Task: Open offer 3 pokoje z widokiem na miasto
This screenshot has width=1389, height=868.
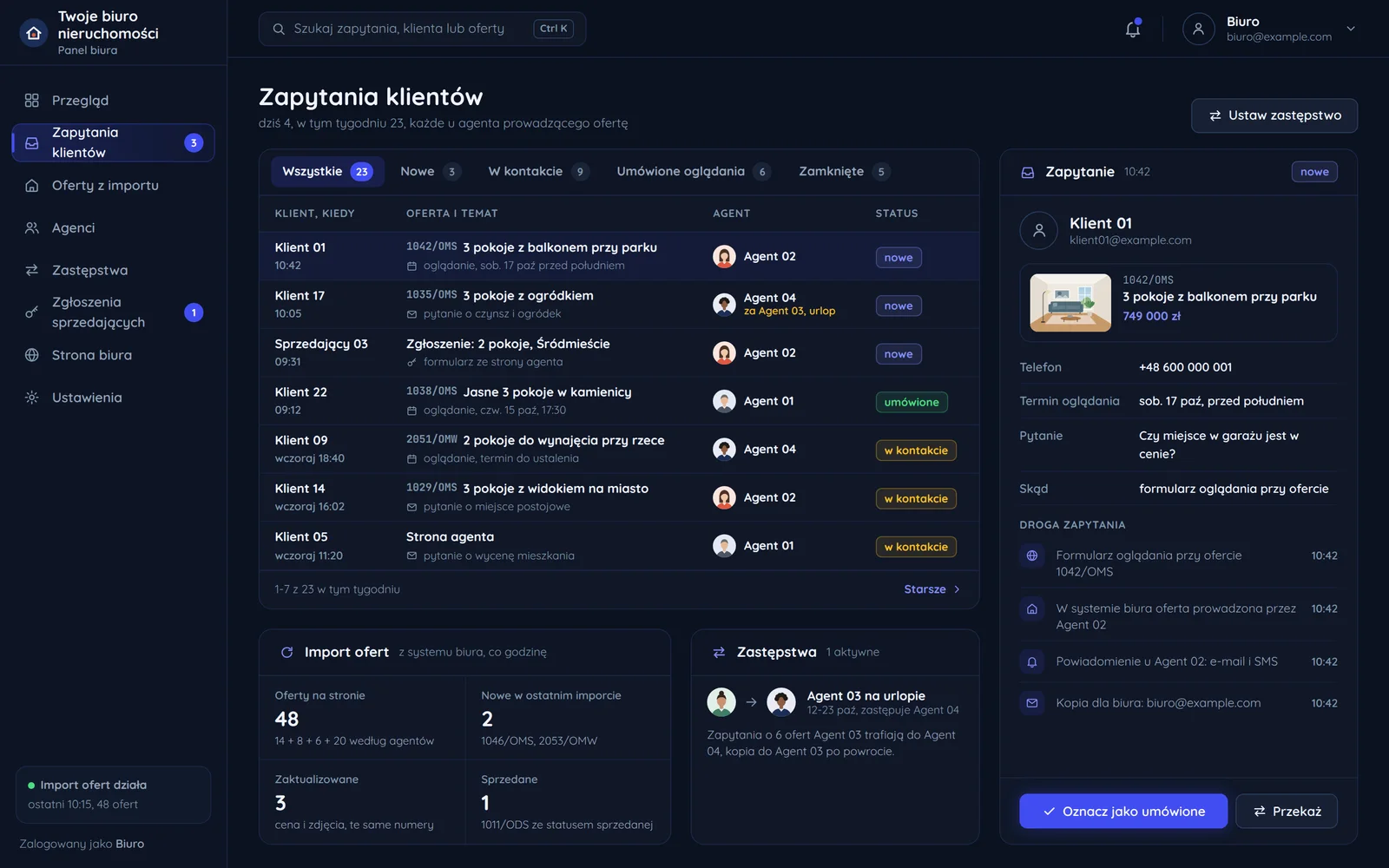Action: 556,489
